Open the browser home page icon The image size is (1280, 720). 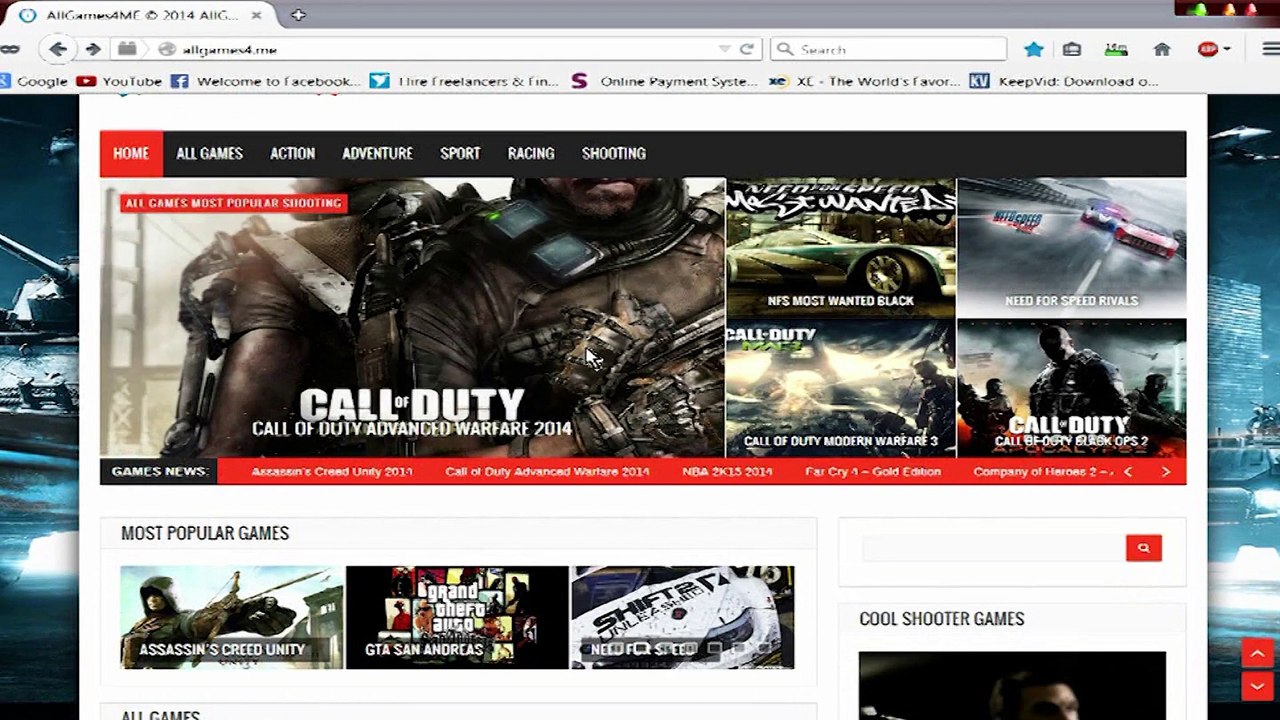1162,49
